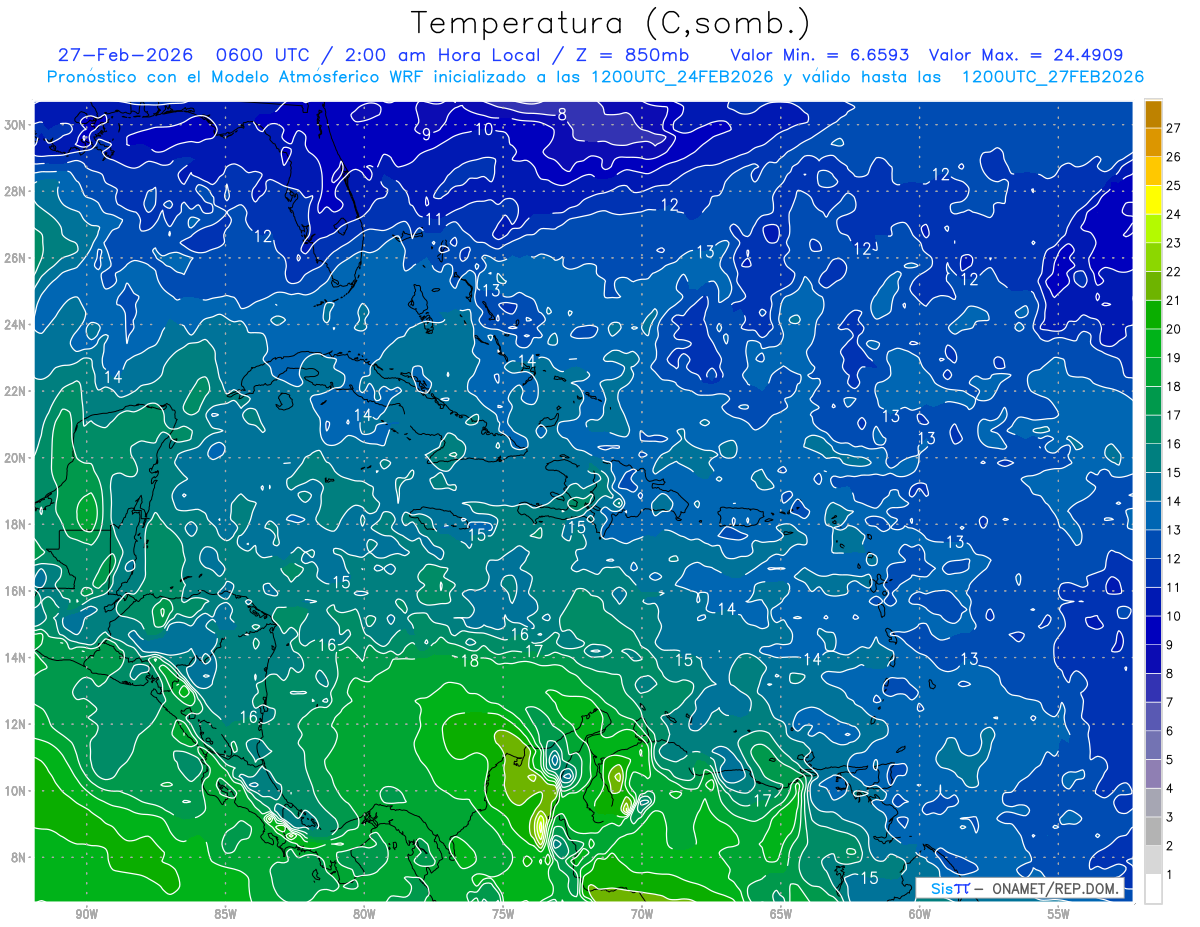
Task: Click the title "Temperatura (C,somb.)"
Action: (611, 23)
